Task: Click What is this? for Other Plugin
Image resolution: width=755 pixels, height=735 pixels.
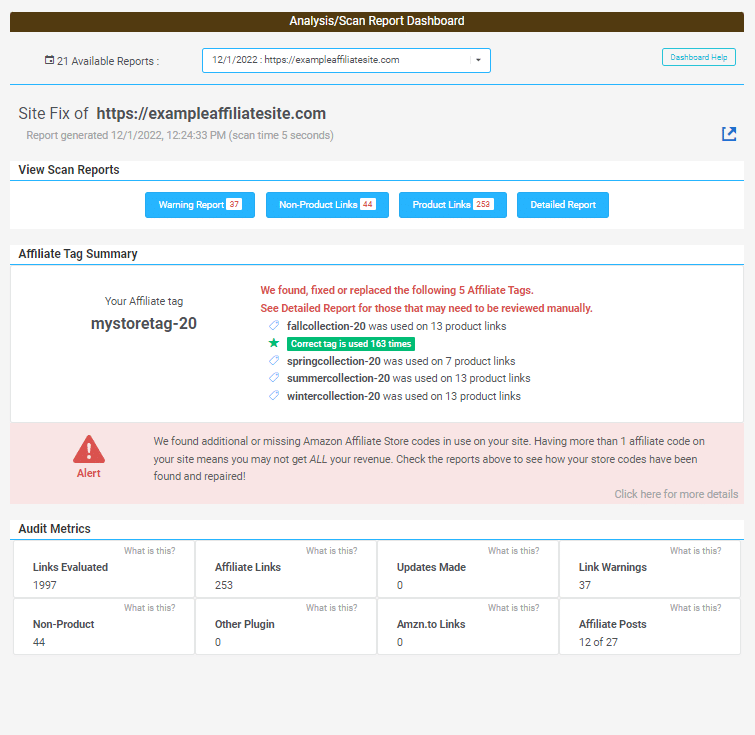Action: point(331,608)
